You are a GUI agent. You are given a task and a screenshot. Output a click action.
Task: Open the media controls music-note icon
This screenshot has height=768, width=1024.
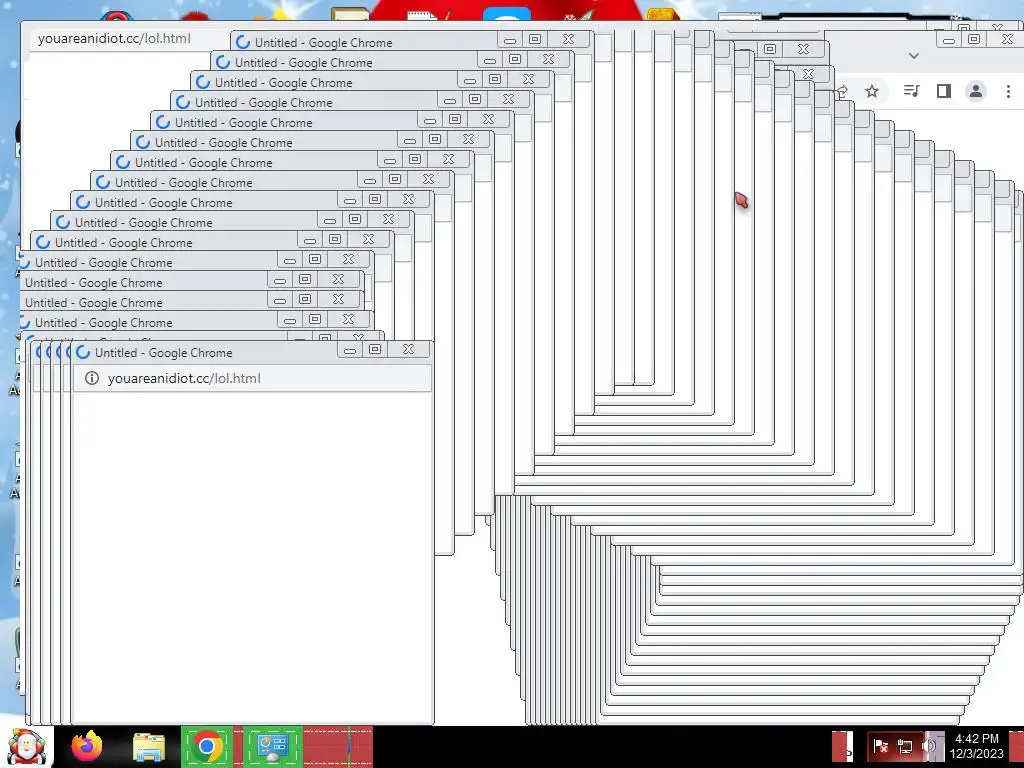click(x=912, y=91)
